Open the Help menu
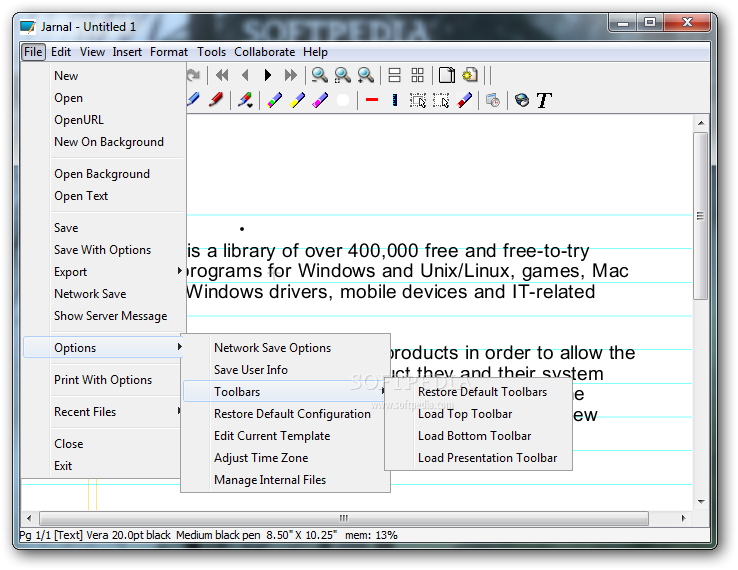 click(315, 52)
